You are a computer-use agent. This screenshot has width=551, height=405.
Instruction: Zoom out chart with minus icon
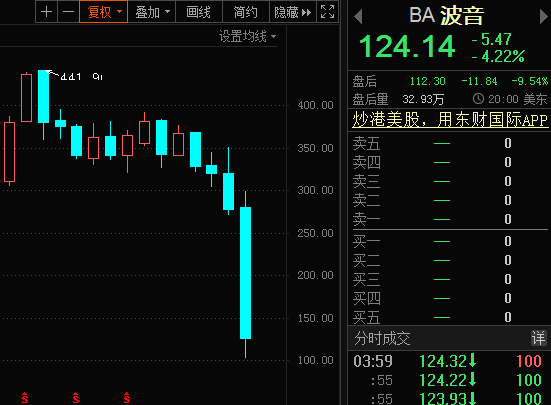[68, 12]
